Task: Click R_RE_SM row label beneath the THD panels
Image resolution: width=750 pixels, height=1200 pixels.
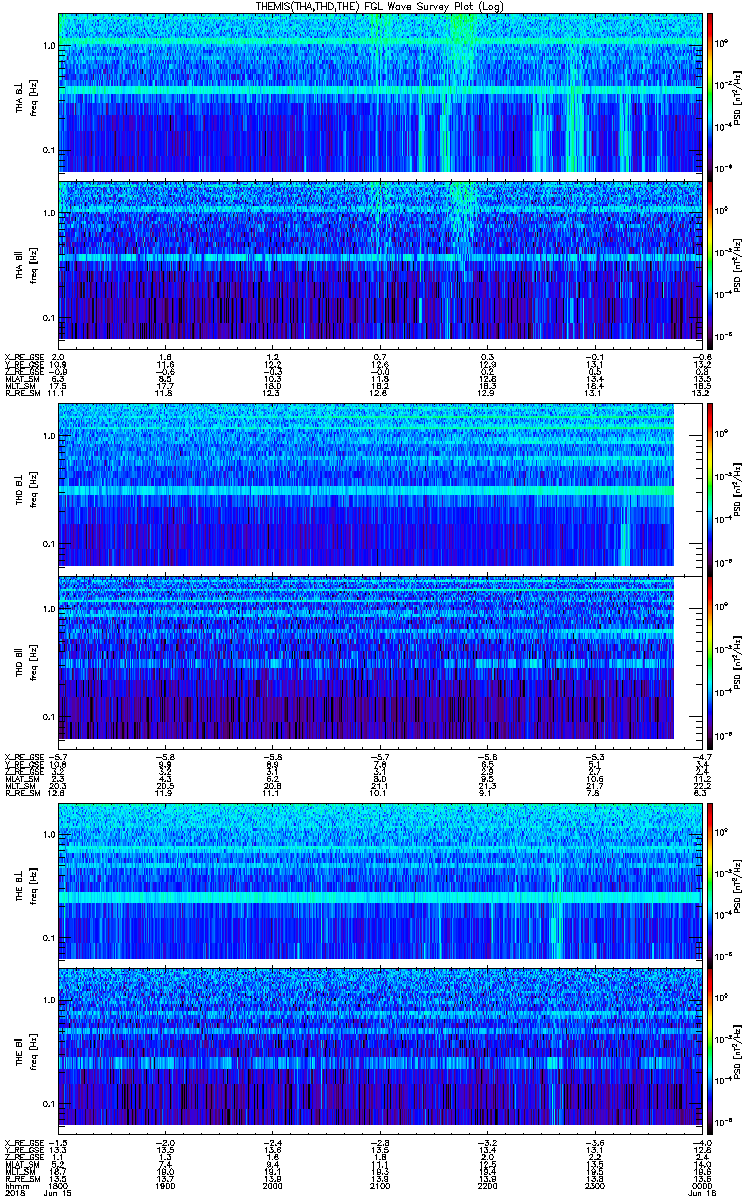Action: pos(21,794)
